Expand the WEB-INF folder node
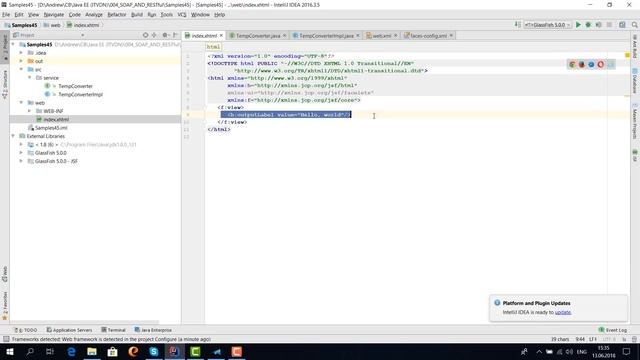 point(29,111)
